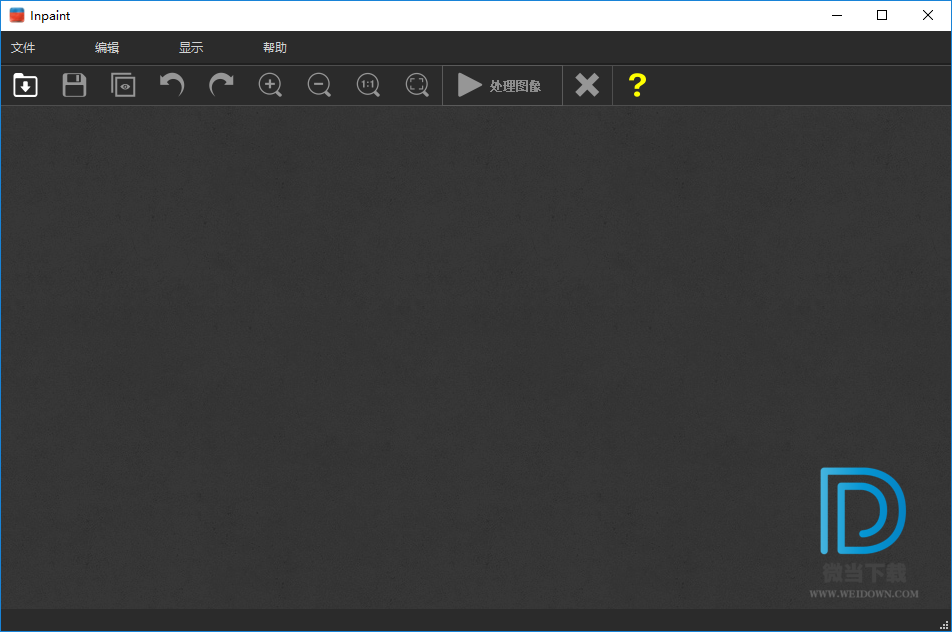
Task: Start processing with 处理图像 button
Action: pyautogui.click(x=502, y=86)
